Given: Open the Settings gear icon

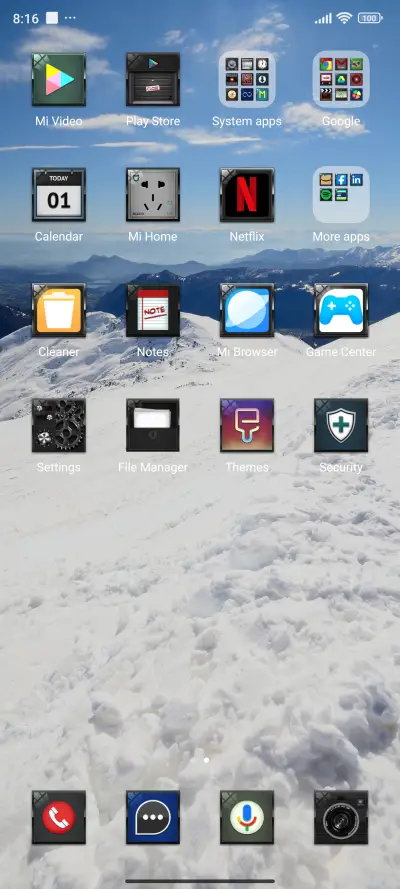Looking at the screenshot, I should (58, 425).
